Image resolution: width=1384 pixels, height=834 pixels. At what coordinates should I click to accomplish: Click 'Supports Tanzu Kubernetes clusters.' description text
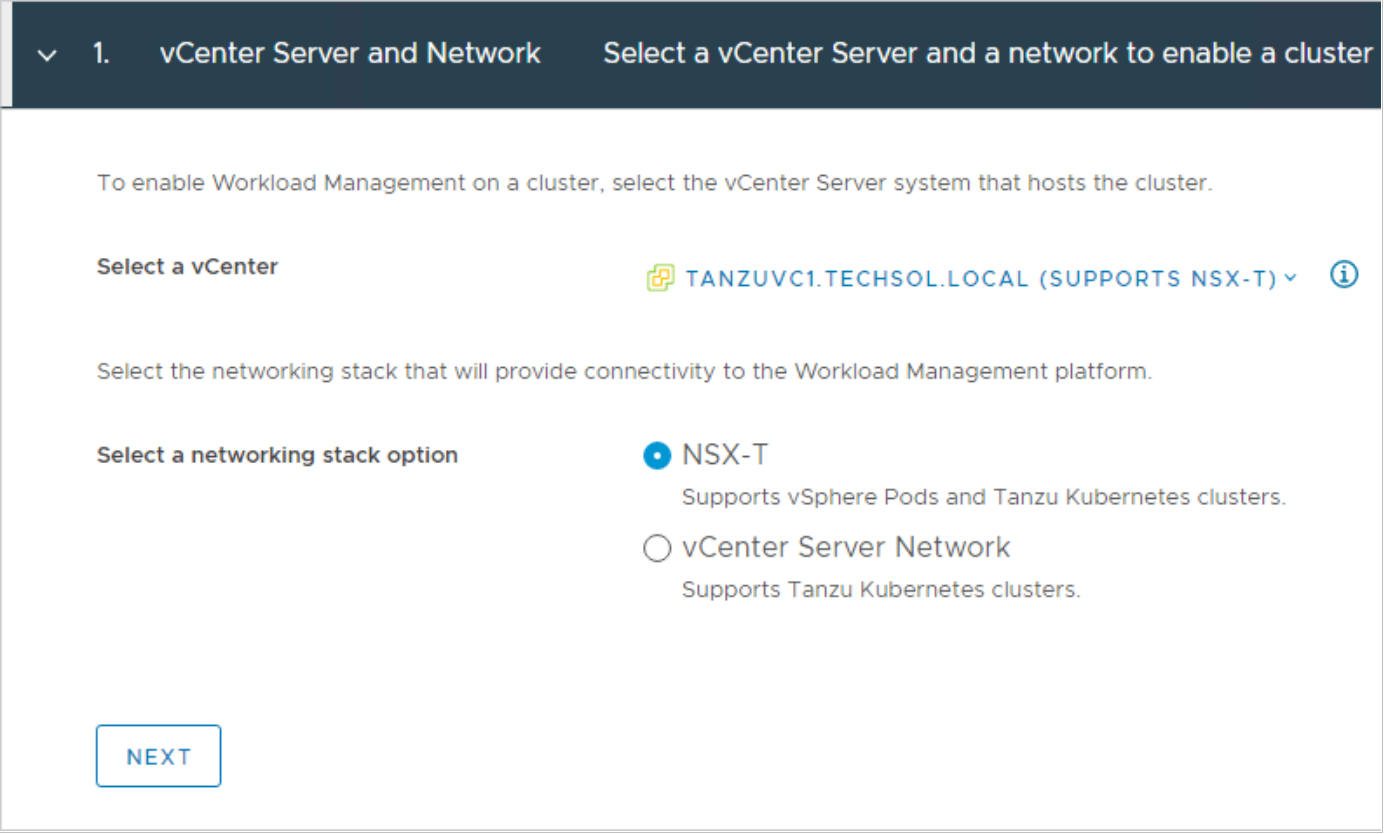click(x=881, y=590)
